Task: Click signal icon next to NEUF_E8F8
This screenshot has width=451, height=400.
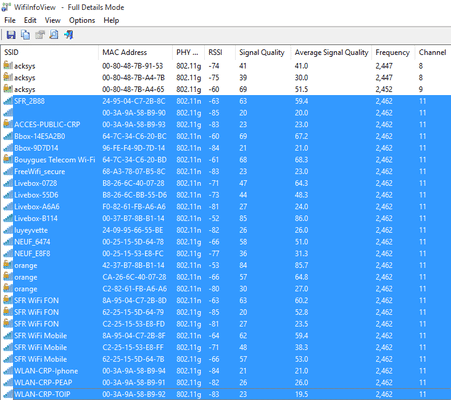Action: 8,253
